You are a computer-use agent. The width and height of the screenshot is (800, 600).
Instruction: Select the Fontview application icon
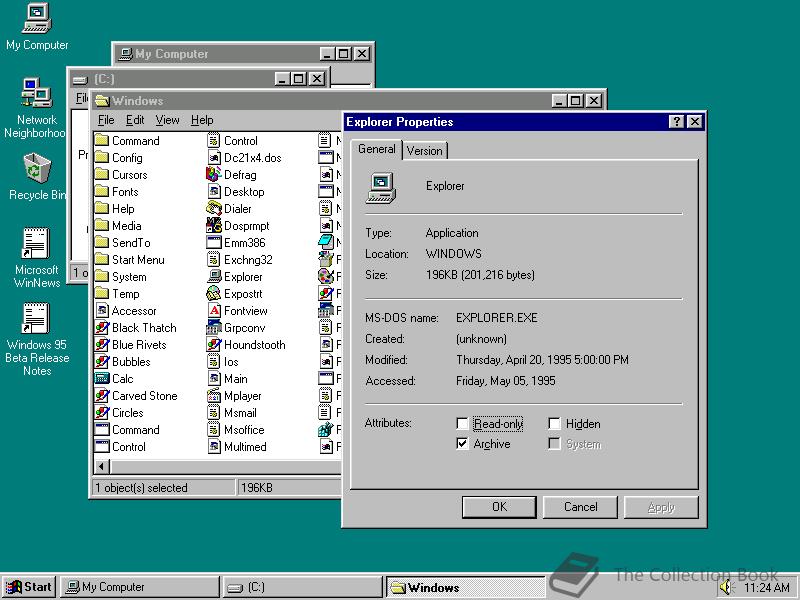coord(214,310)
